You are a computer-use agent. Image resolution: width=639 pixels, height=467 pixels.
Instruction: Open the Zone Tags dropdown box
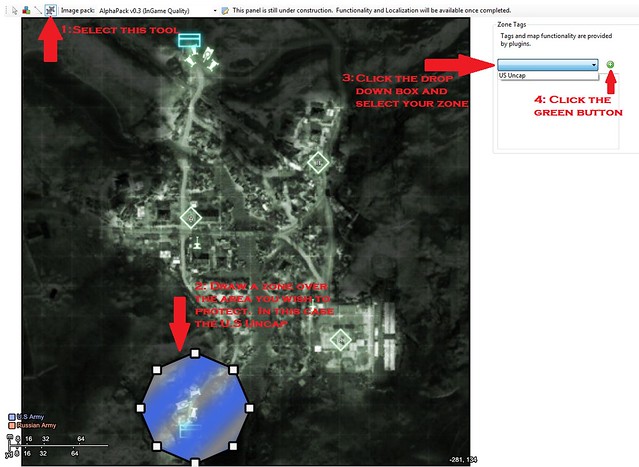pos(547,64)
